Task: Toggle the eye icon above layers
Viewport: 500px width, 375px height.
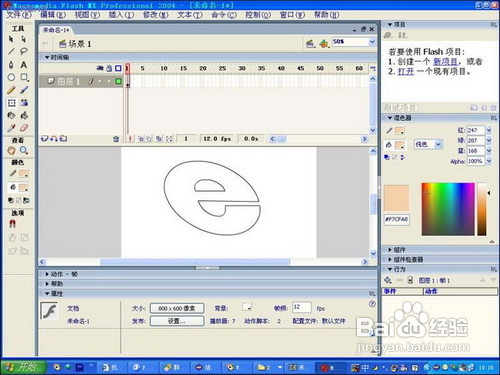Action: click(100, 68)
